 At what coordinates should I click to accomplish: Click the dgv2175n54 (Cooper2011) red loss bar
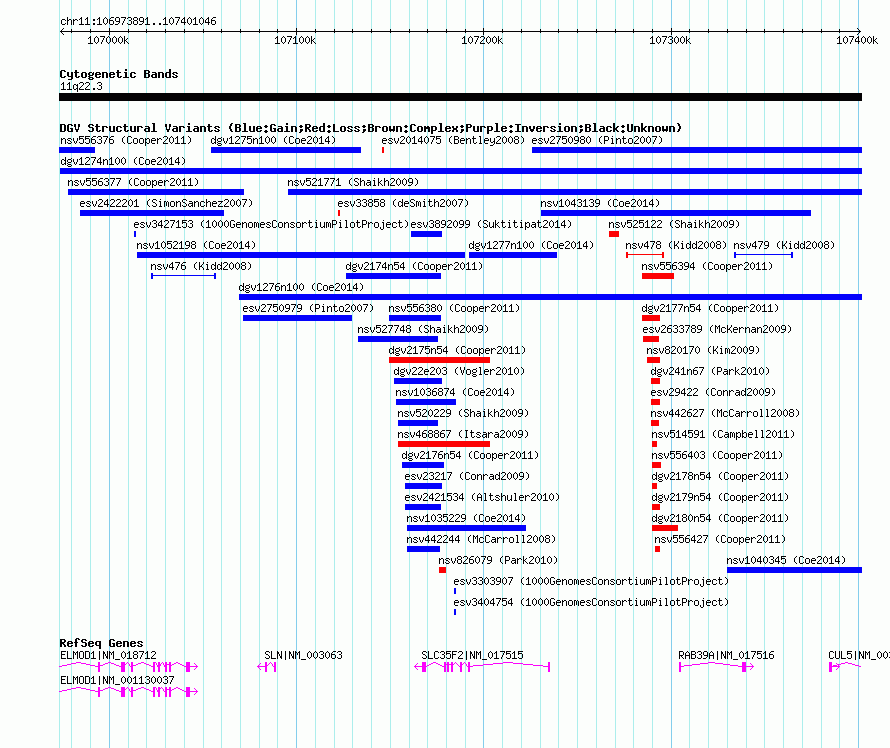pos(439,360)
